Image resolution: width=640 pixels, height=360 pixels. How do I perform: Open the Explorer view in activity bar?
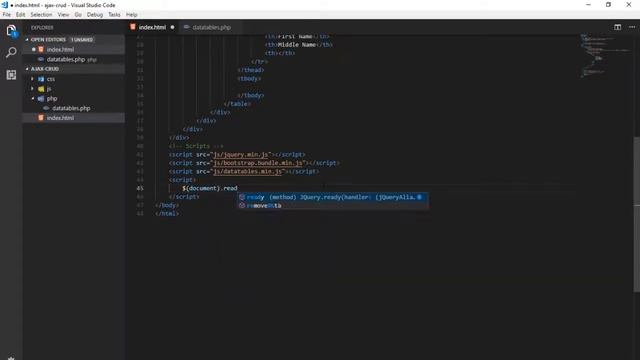(x=11, y=31)
